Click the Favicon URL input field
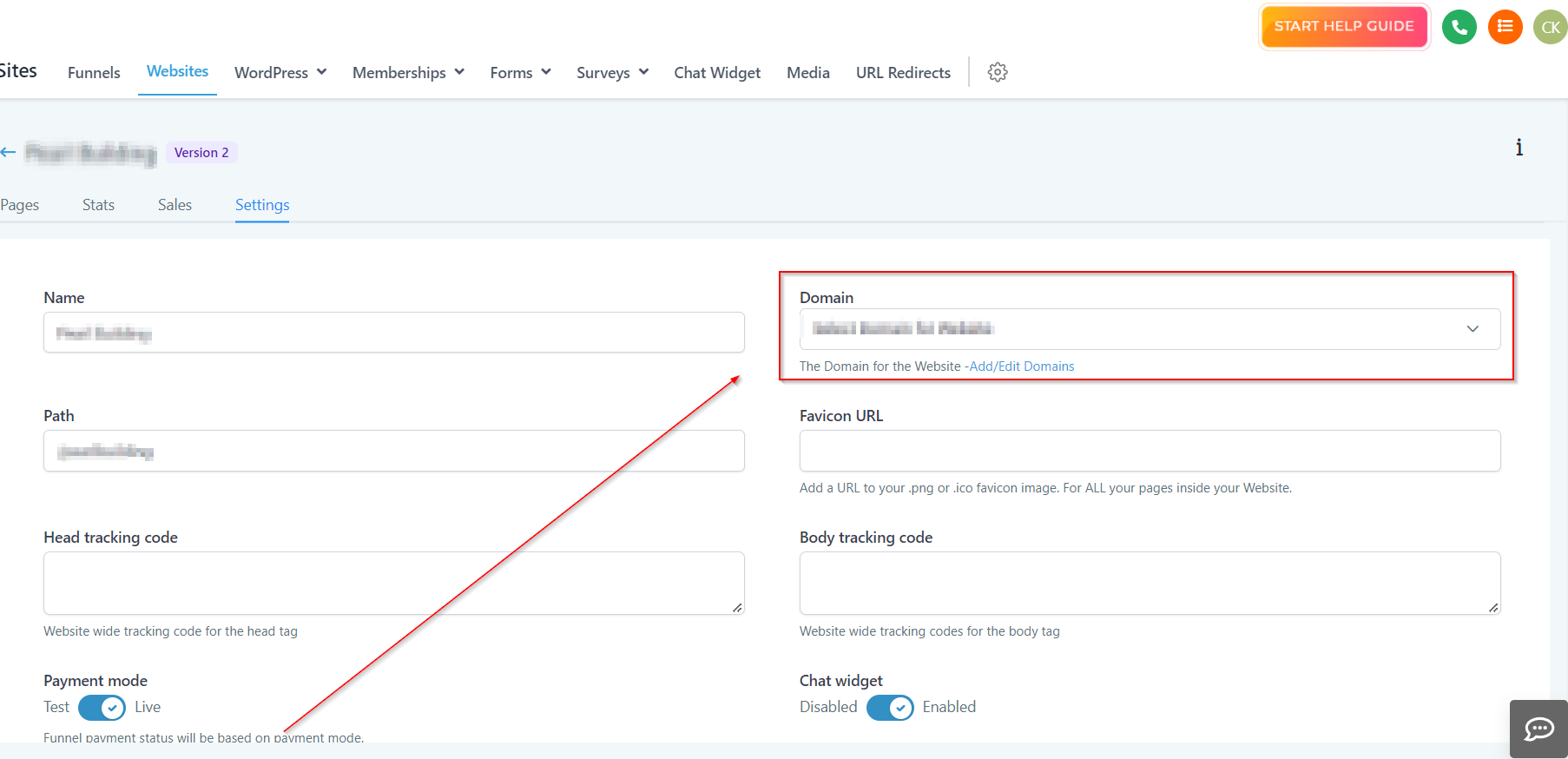This screenshot has height=759, width=1568. coord(1149,451)
